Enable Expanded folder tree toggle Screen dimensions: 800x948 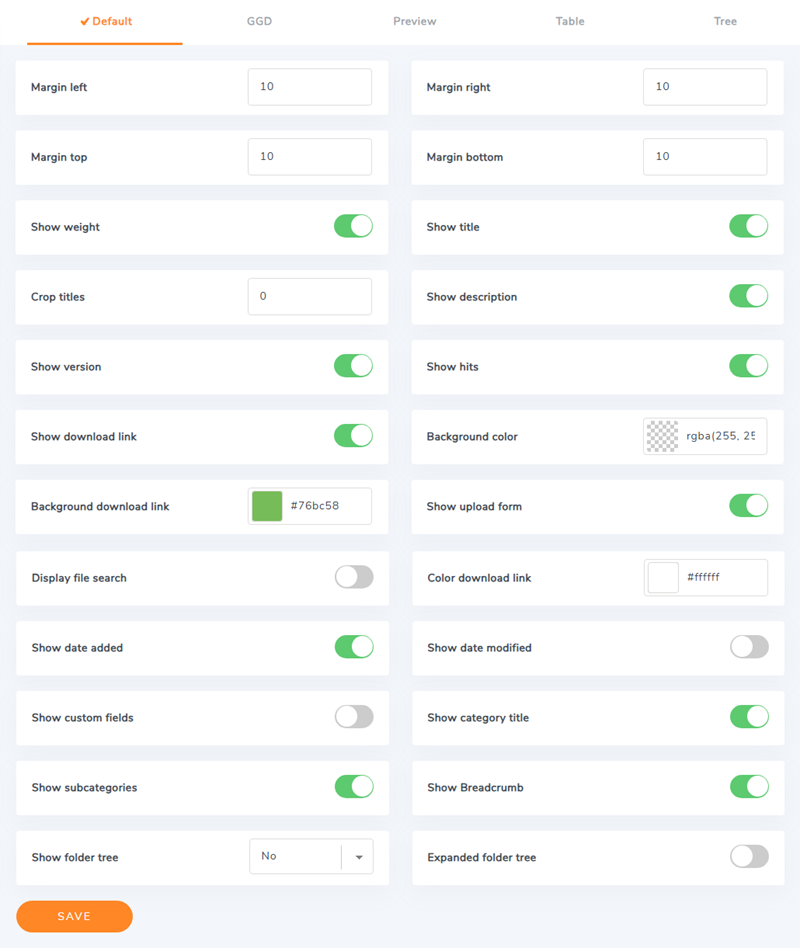point(749,857)
